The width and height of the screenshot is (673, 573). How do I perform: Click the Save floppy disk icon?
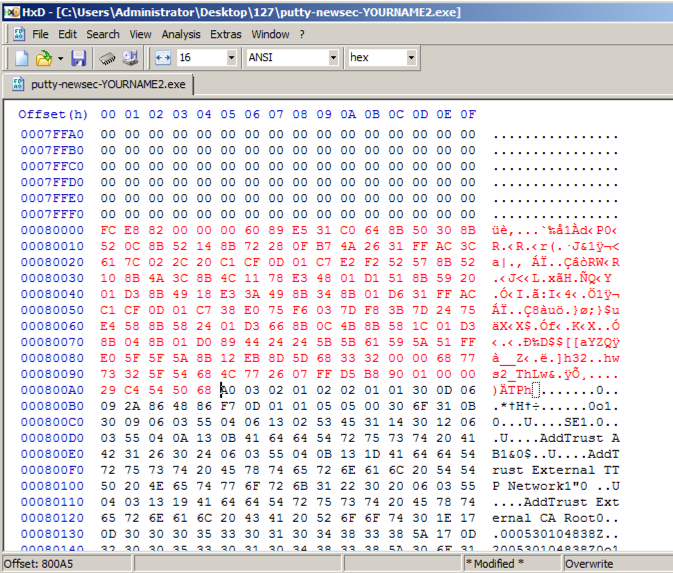coord(79,58)
